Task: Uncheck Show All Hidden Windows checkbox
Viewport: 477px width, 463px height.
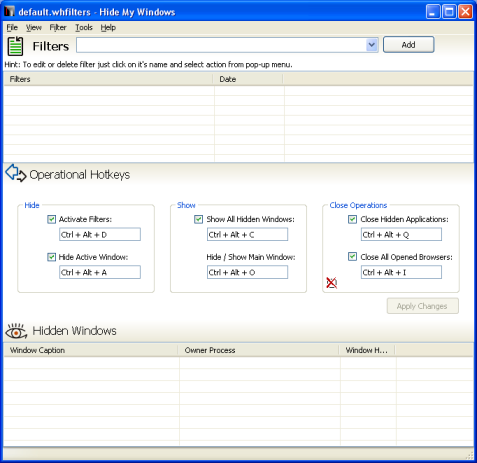Action: (198, 219)
